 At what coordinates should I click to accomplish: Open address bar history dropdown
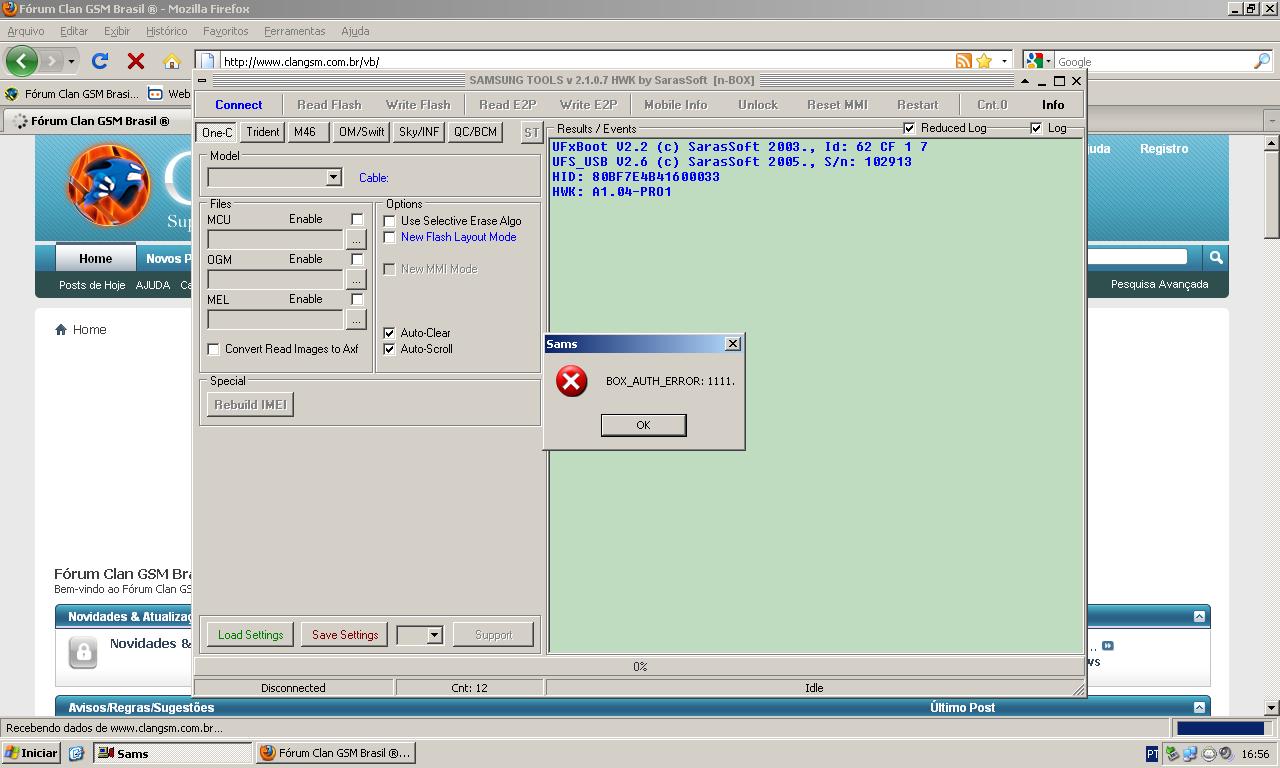[x=1004, y=61]
